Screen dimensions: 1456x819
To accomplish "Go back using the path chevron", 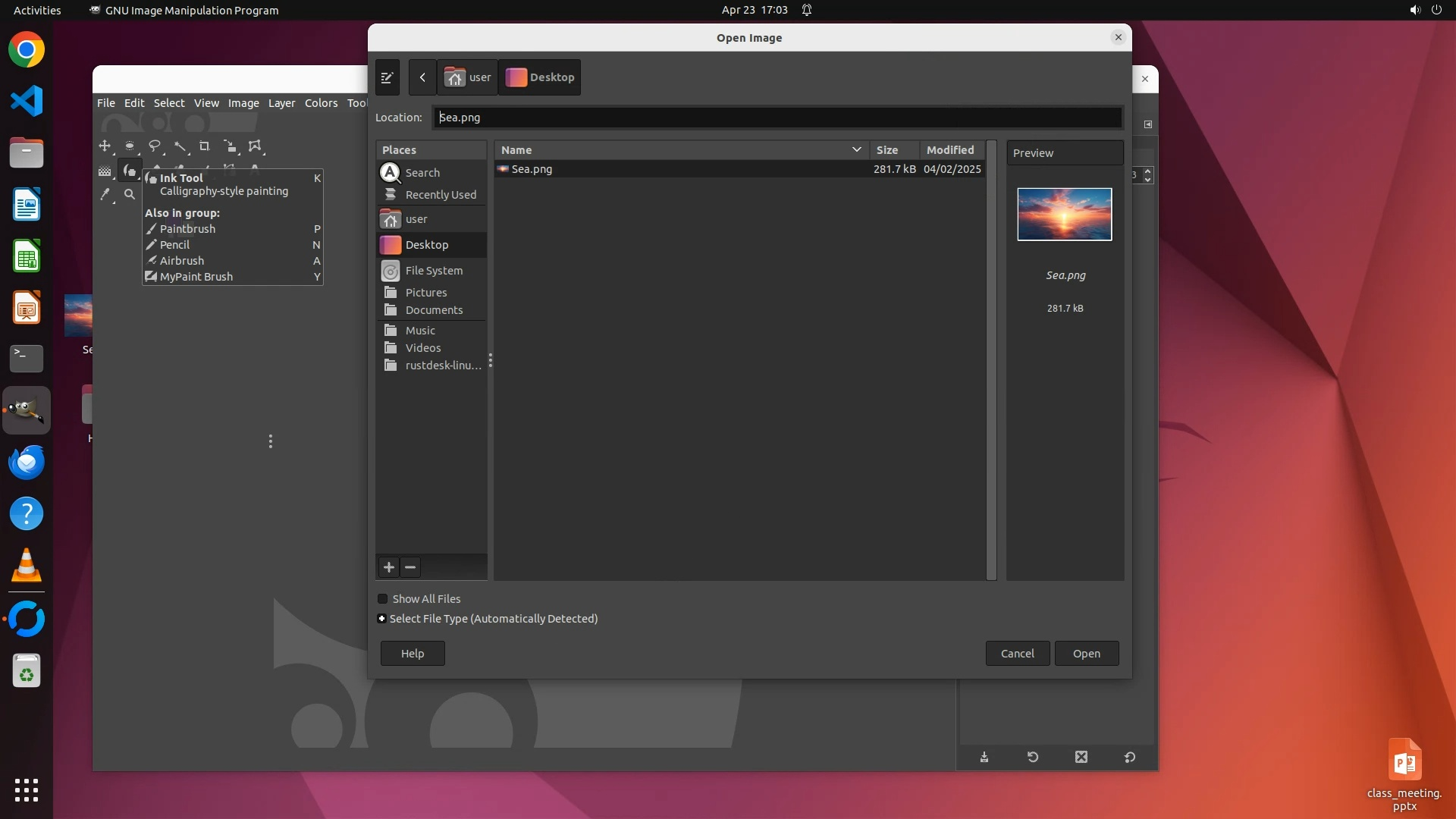I will click(422, 77).
